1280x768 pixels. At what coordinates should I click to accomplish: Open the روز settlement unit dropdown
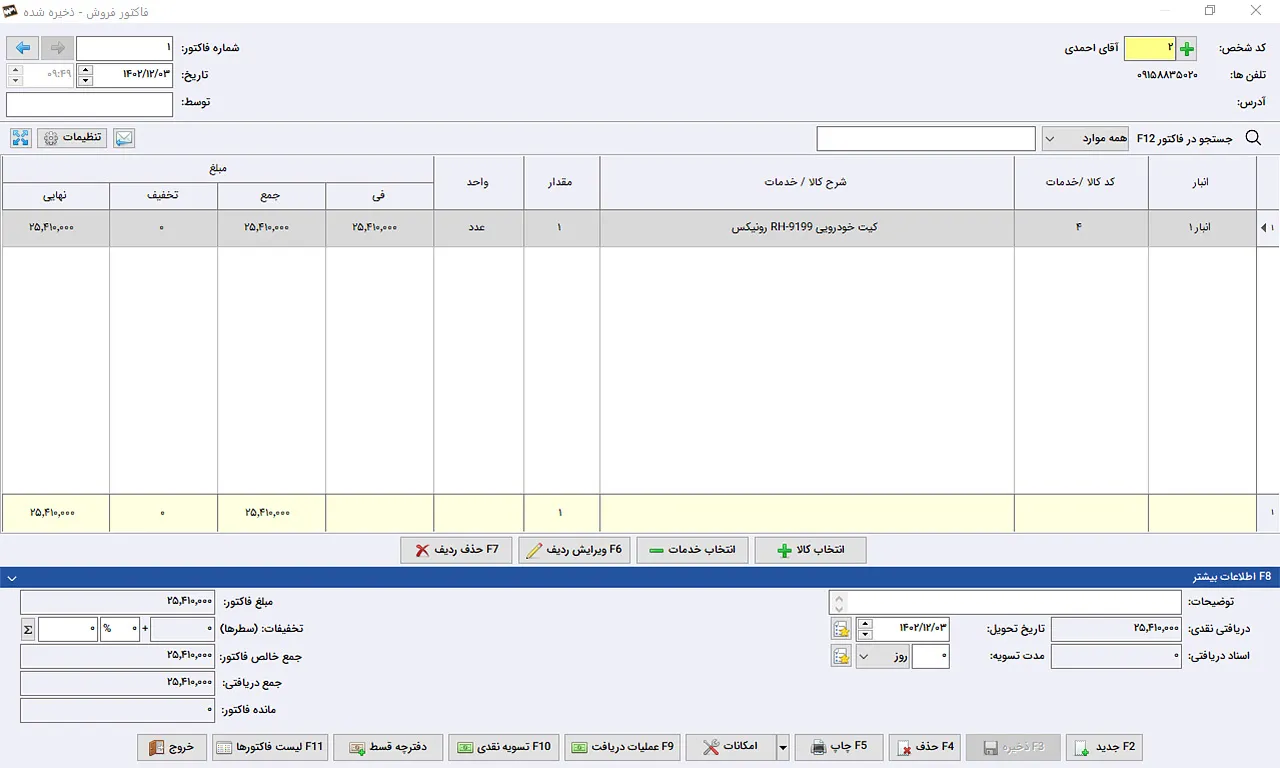click(882, 656)
